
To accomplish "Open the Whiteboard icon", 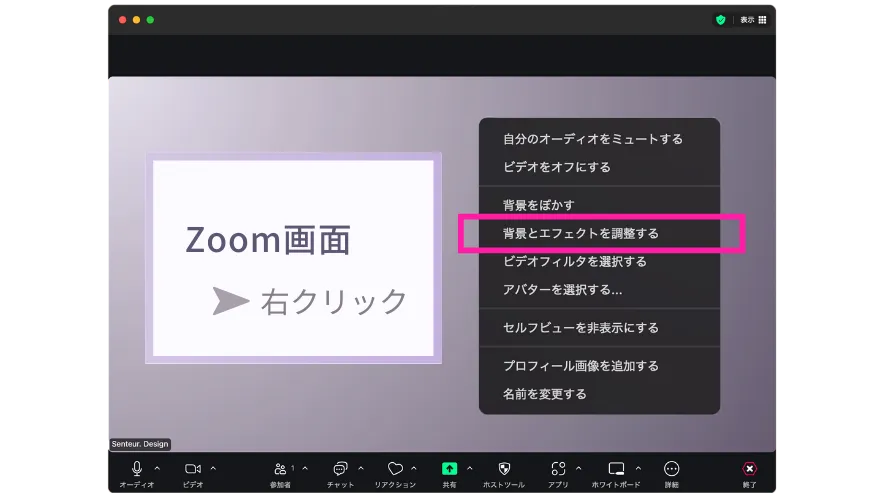I will 616,468.
